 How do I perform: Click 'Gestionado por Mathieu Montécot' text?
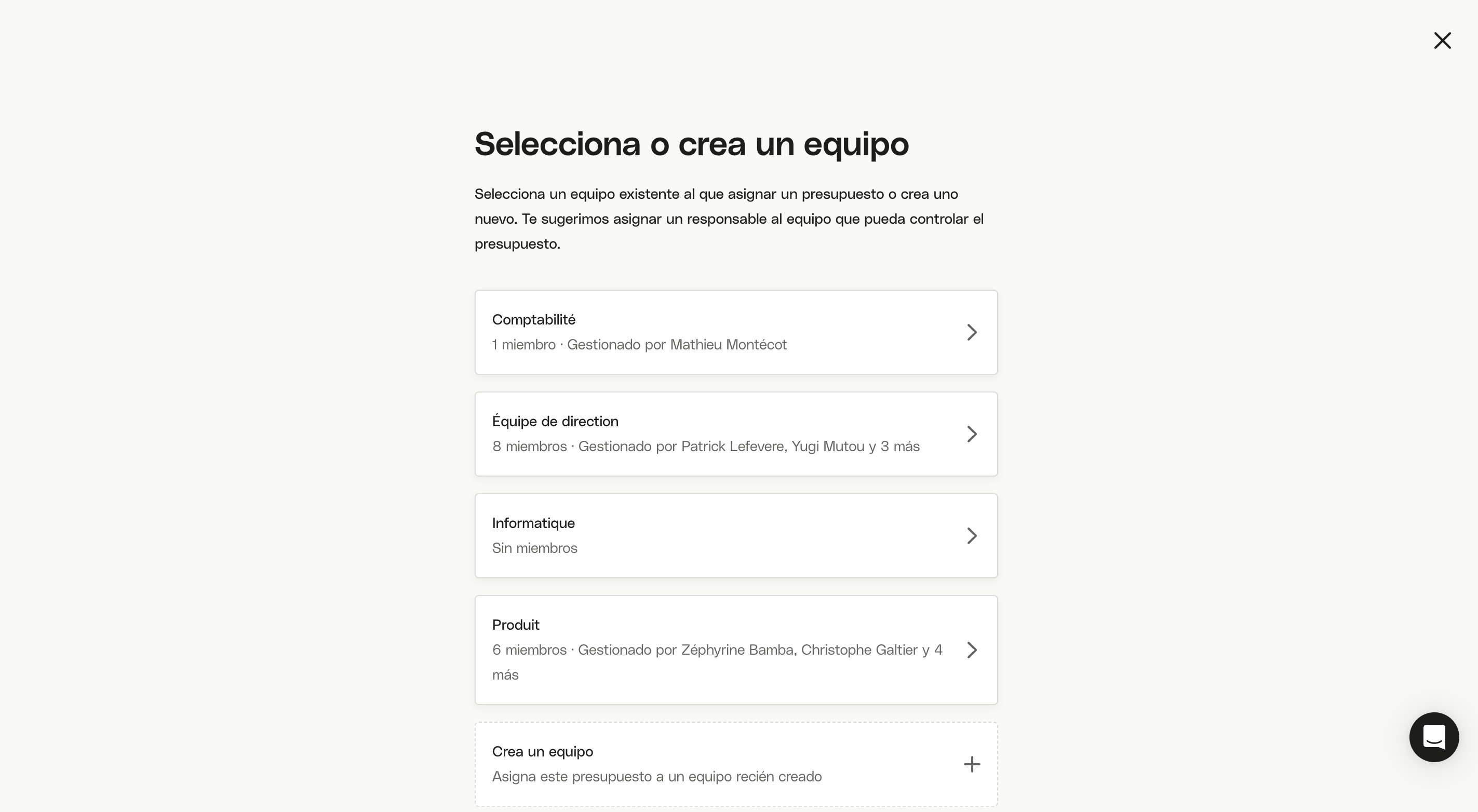click(x=677, y=344)
